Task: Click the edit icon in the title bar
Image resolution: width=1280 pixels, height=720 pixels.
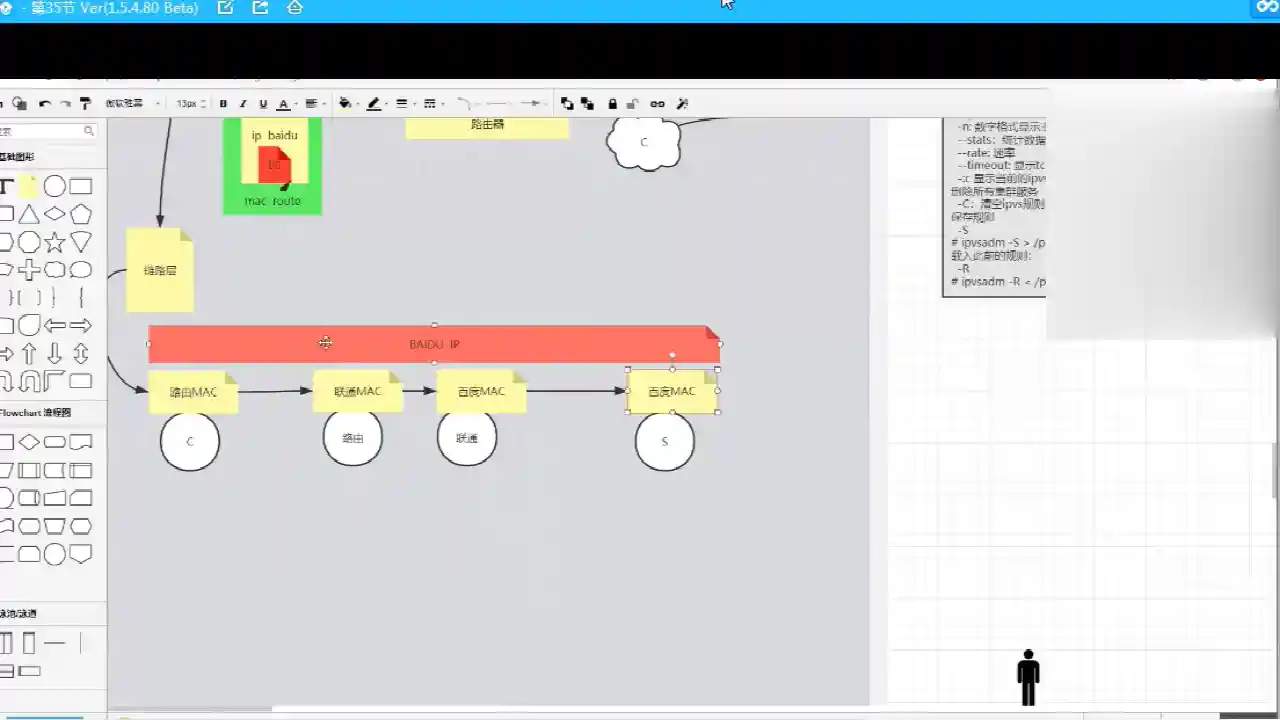Action: click(x=225, y=8)
